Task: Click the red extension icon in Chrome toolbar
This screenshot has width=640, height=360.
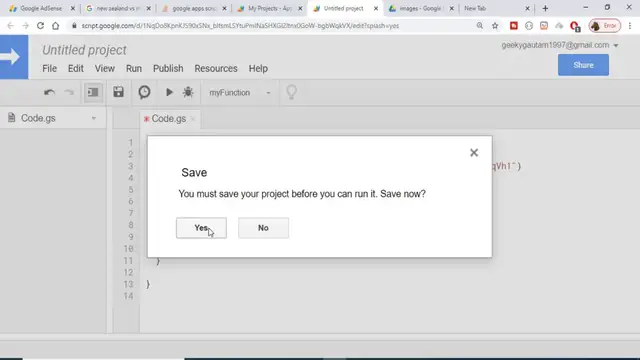Action: click(514, 26)
